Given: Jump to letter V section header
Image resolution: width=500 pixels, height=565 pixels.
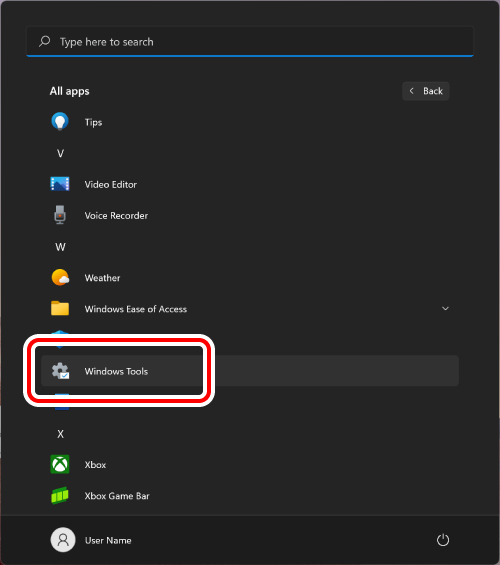Looking at the screenshot, I should point(60,154).
